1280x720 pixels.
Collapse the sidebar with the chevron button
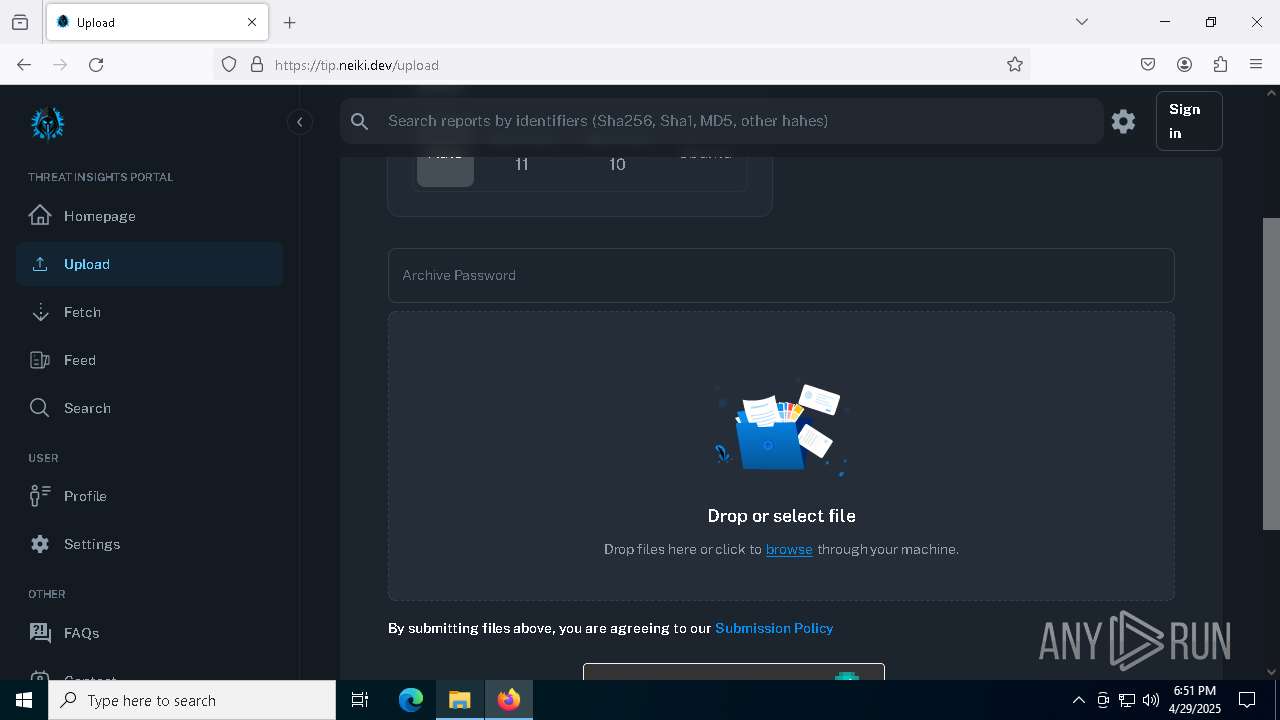click(x=299, y=122)
